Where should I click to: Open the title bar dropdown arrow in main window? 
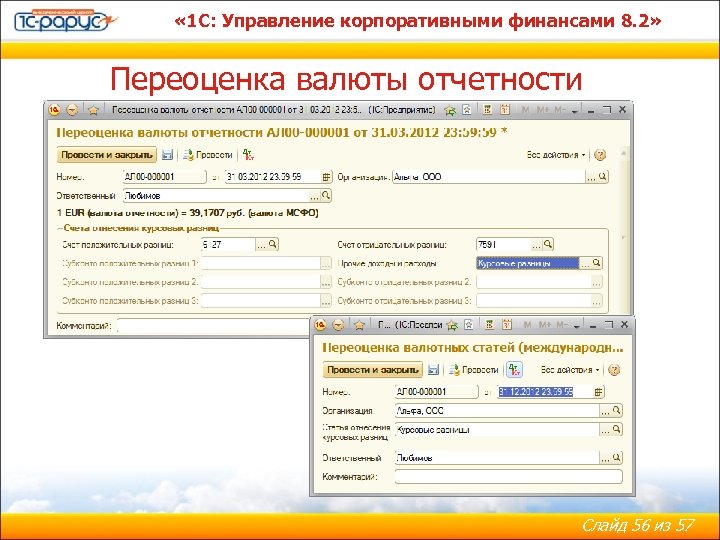(575, 111)
